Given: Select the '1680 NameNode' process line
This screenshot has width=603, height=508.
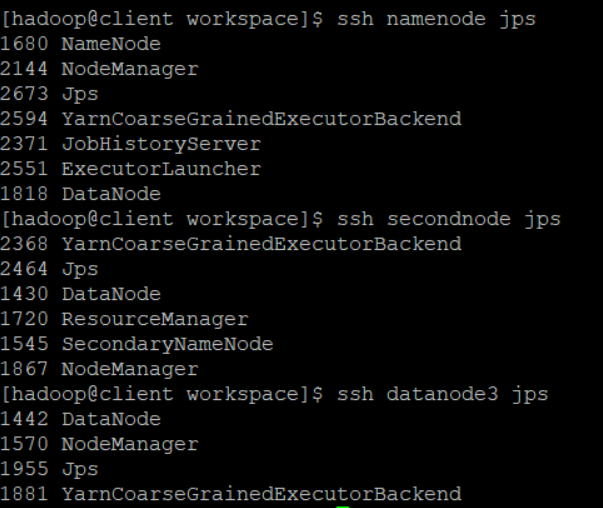Looking at the screenshot, I should 80,44.
